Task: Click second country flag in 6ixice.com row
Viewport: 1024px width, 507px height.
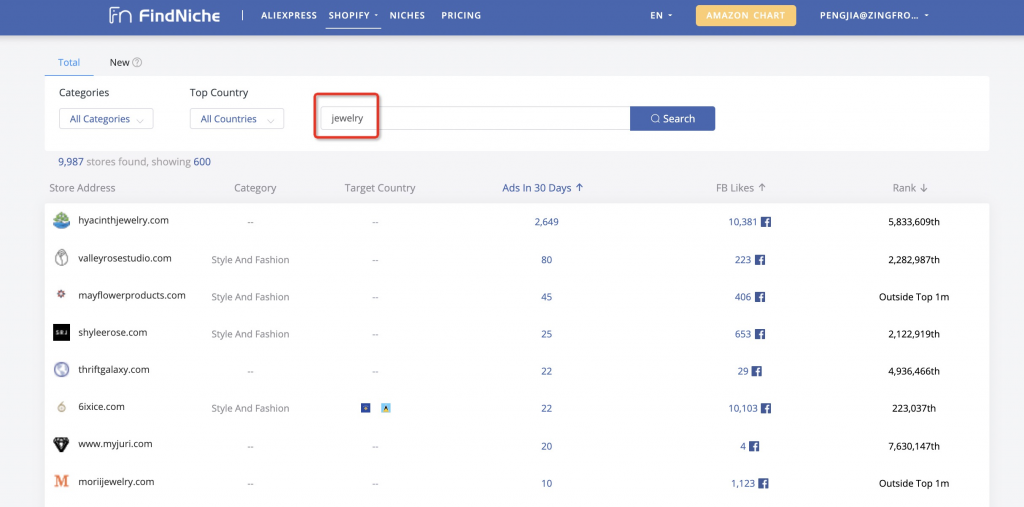Action: (386, 408)
